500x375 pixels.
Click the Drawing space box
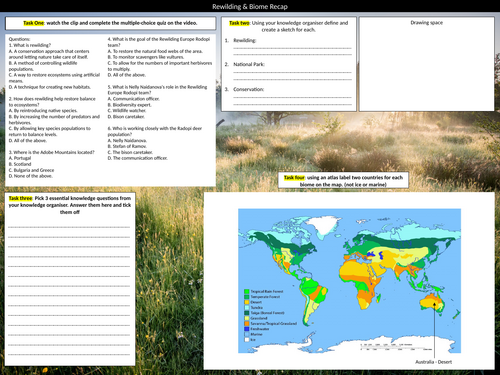426,64
